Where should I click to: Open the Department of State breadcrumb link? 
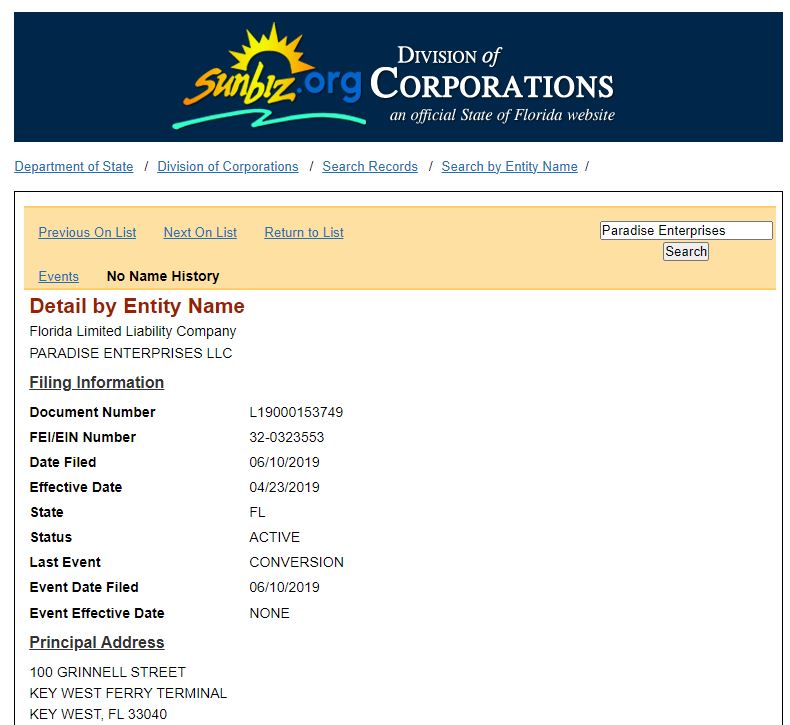click(74, 167)
